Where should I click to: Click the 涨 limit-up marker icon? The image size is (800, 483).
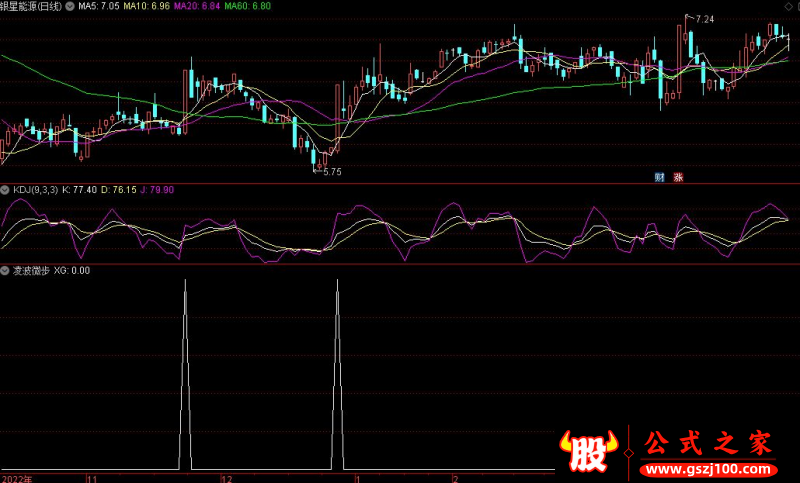[x=678, y=177]
